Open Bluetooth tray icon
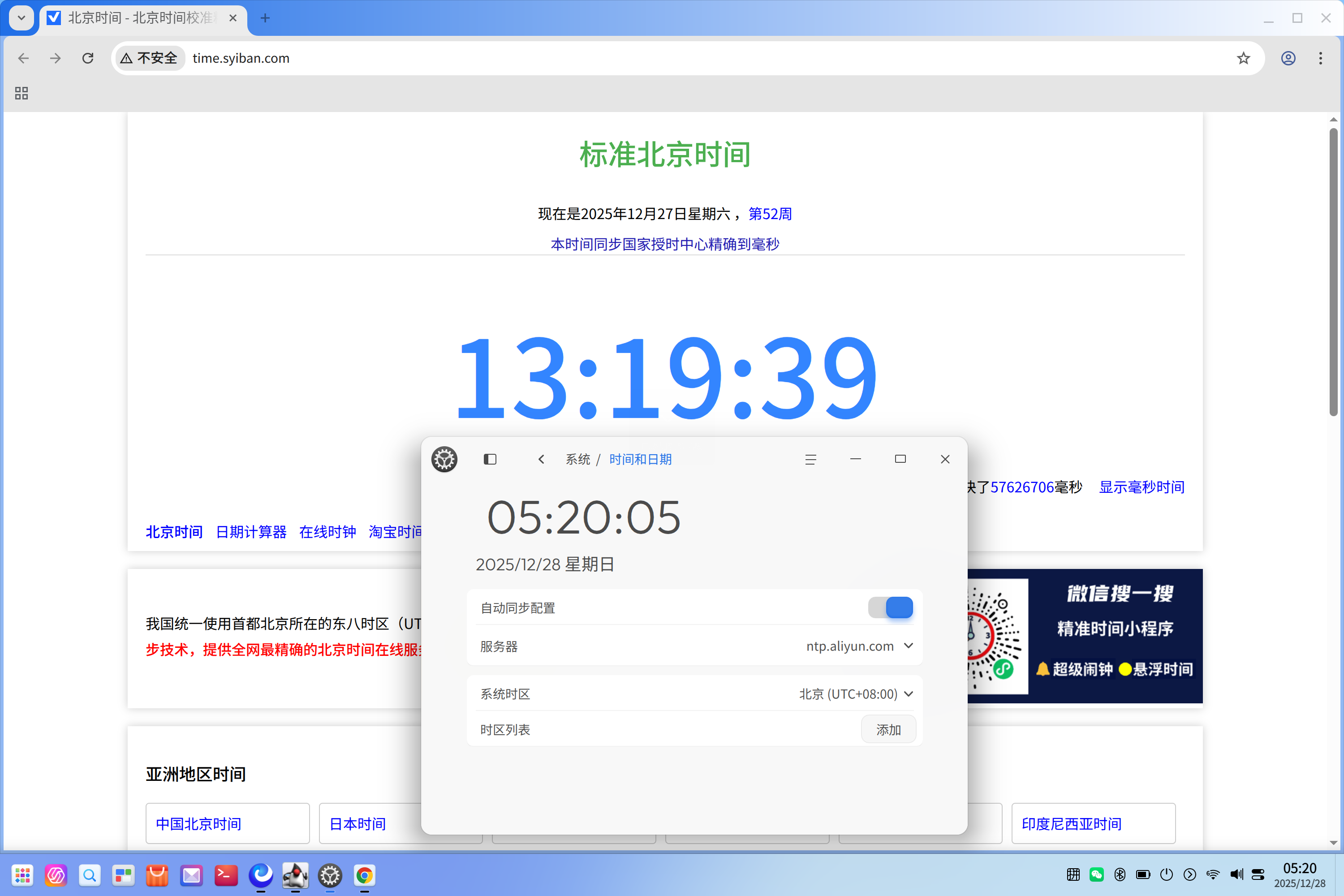 coord(1120,874)
